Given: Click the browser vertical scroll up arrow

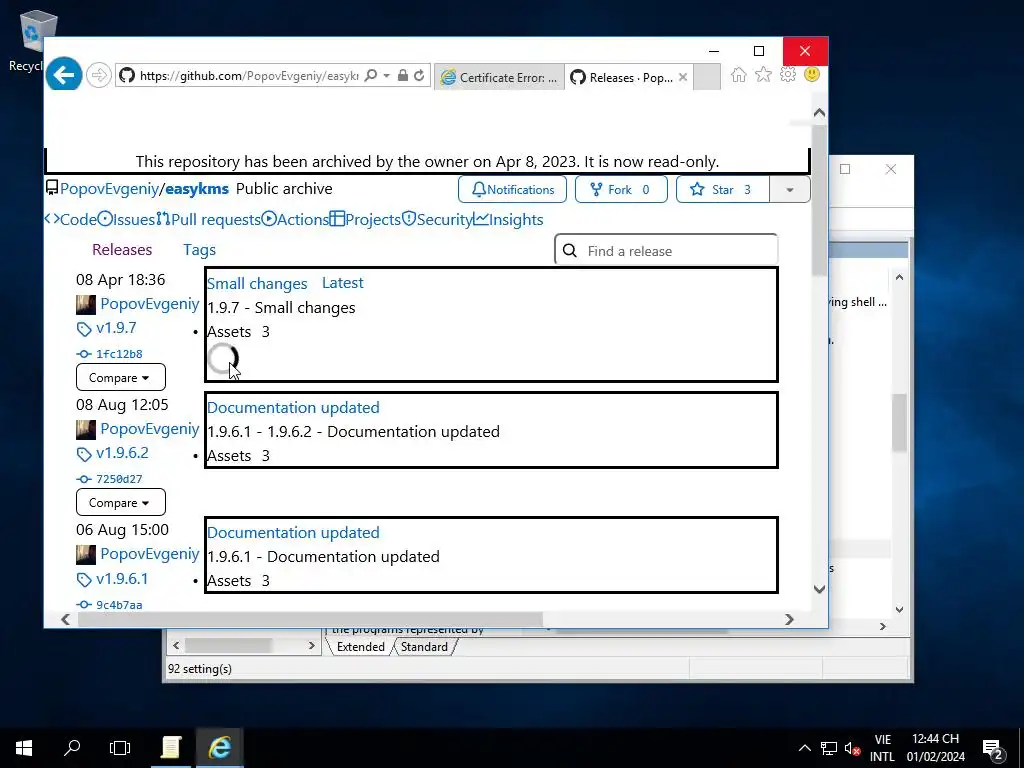Looking at the screenshot, I should pos(819,112).
